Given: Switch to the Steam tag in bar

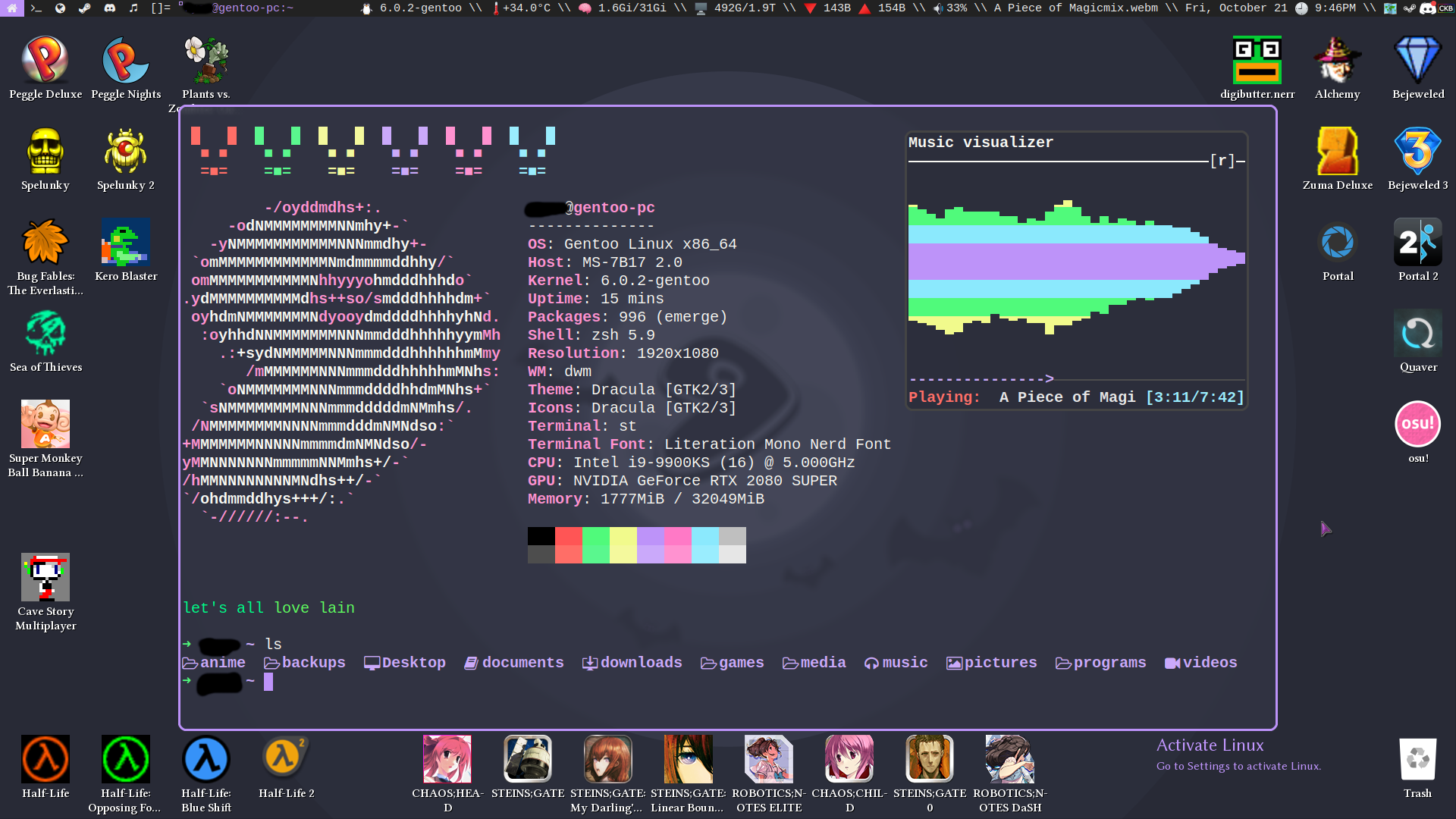Looking at the screenshot, I should [x=84, y=8].
